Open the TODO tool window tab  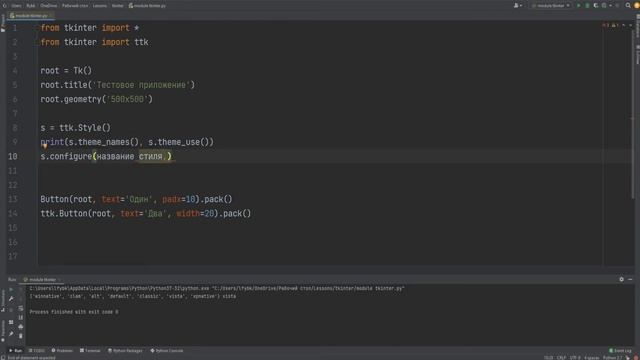tap(37, 351)
